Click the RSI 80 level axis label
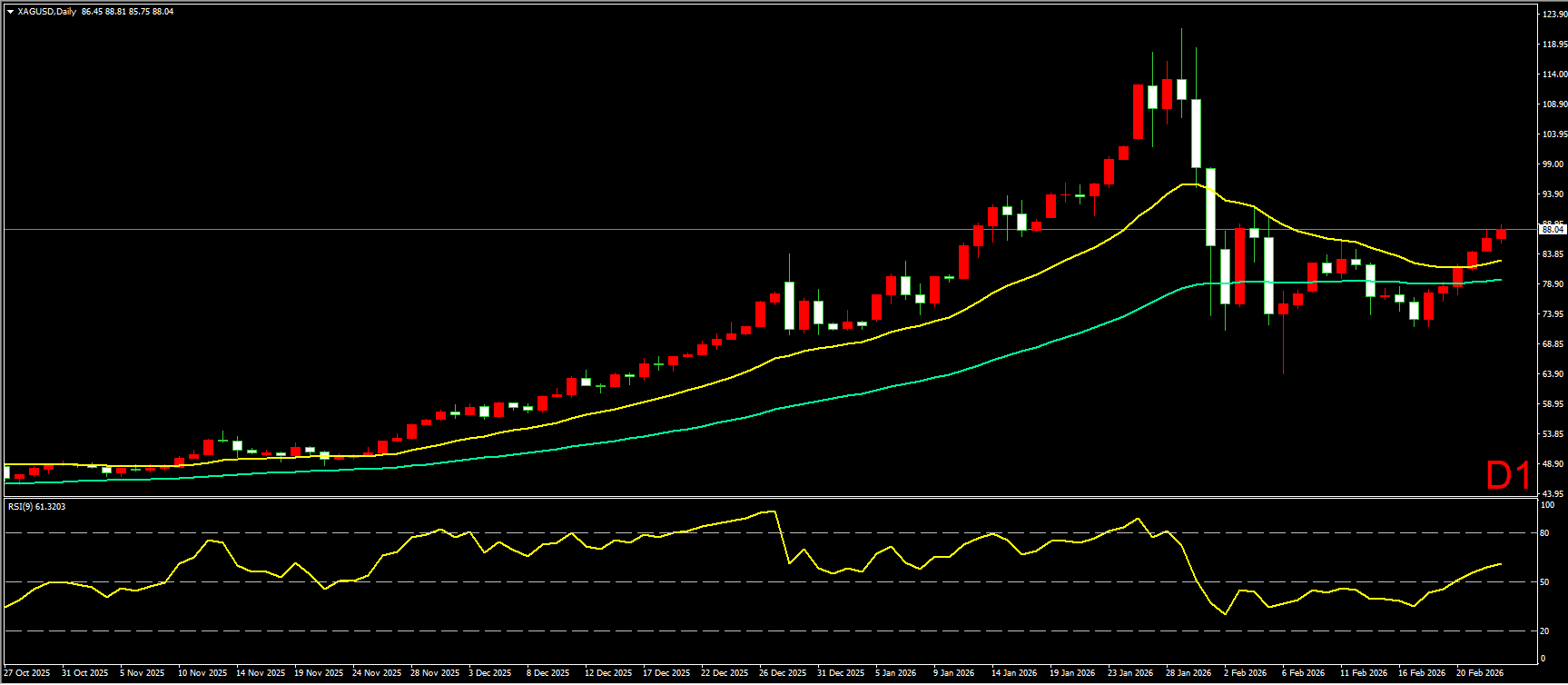The width and height of the screenshot is (1568, 685). 1544,533
